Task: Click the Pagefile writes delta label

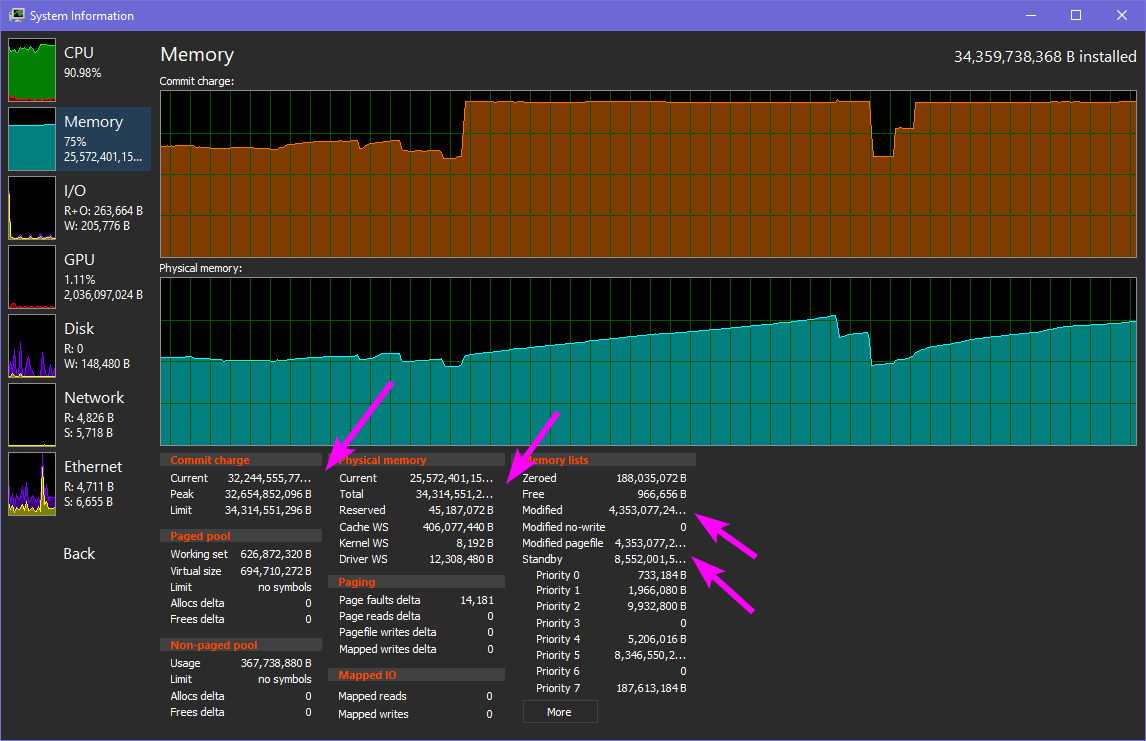Action: click(x=387, y=632)
